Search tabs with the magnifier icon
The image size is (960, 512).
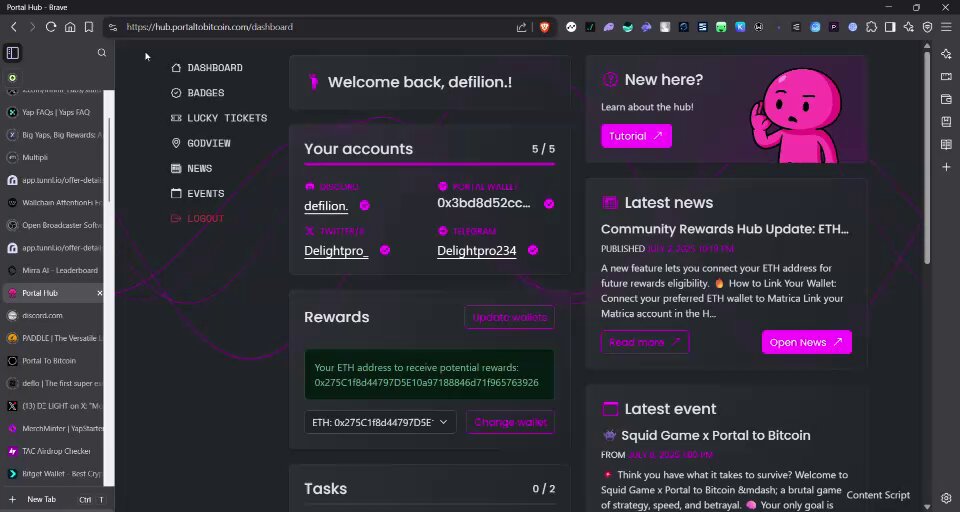pos(102,53)
